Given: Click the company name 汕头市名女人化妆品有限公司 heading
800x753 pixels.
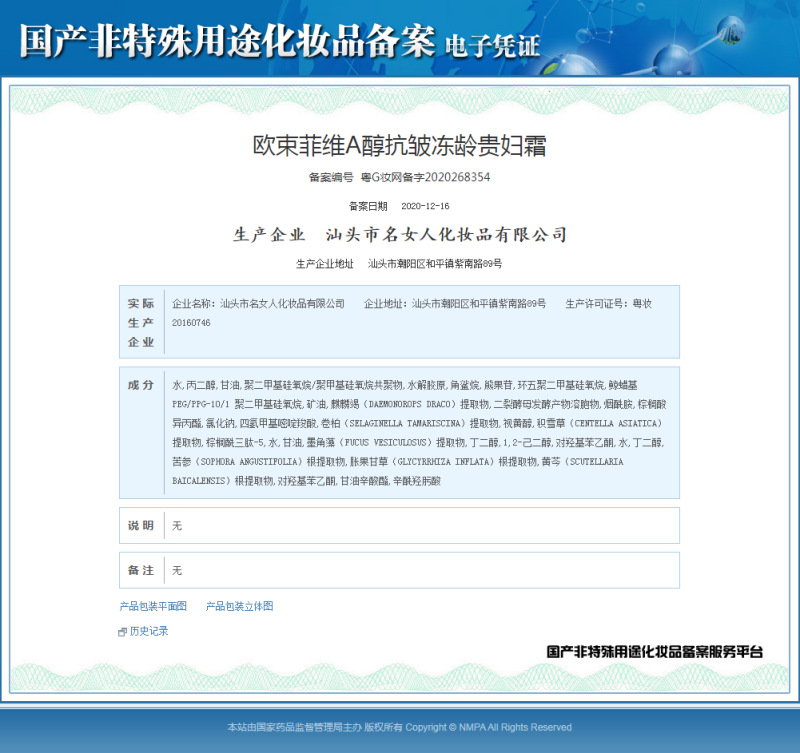Looking at the screenshot, I should click(446, 235).
